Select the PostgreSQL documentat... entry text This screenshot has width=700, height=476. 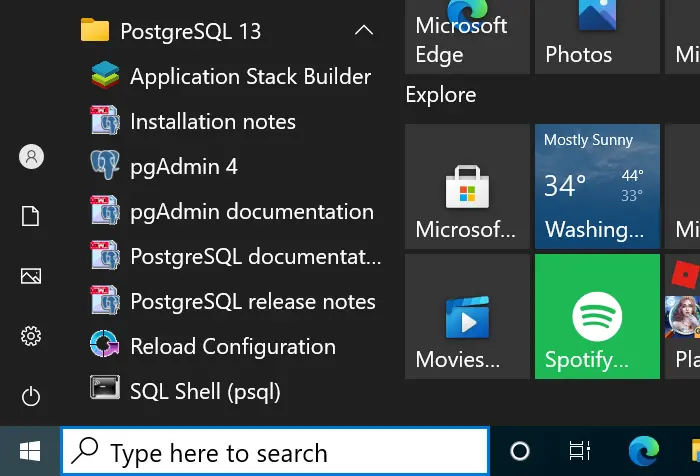point(256,257)
